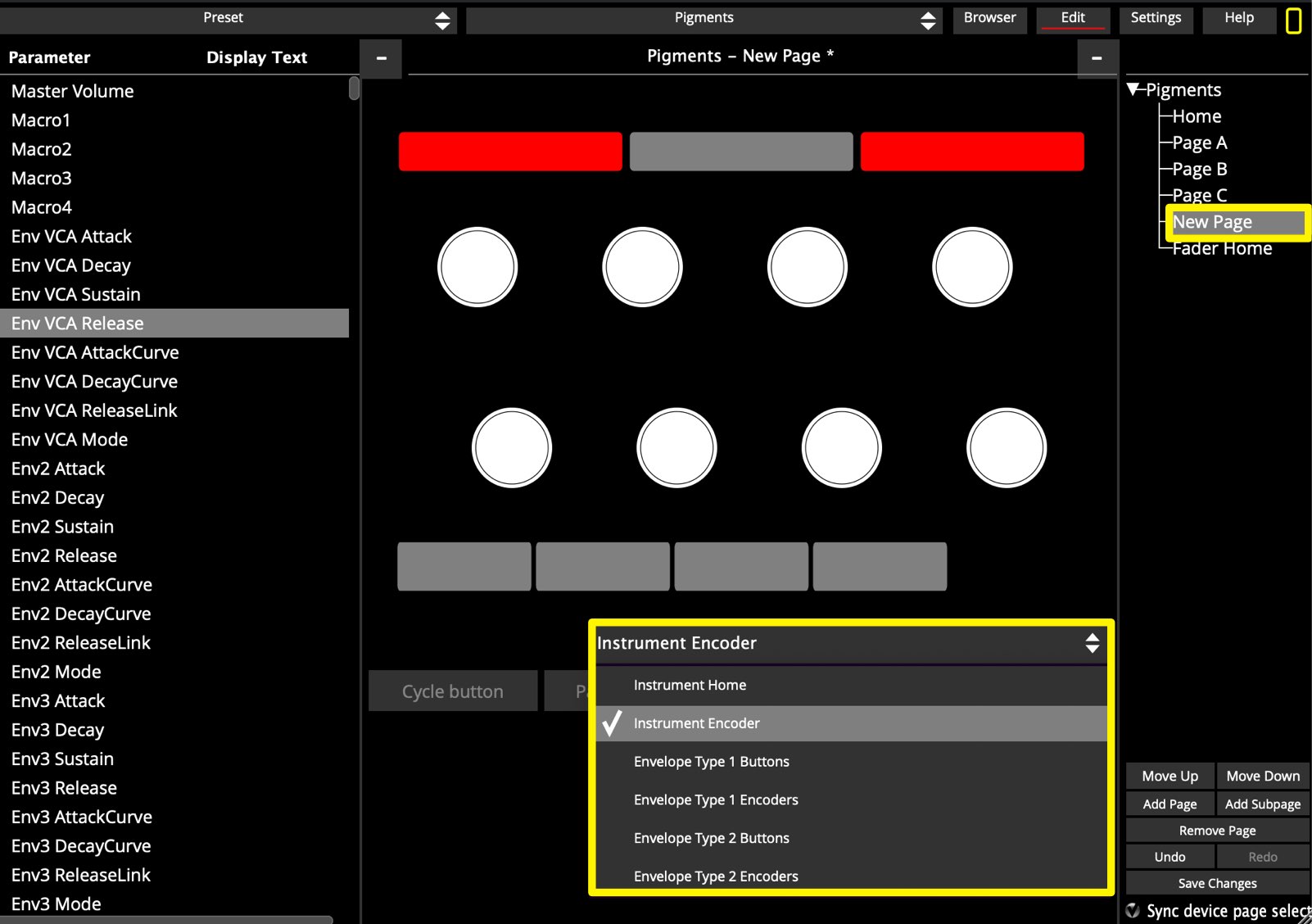Click Add Page button
1312x924 pixels.
[1169, 804]
